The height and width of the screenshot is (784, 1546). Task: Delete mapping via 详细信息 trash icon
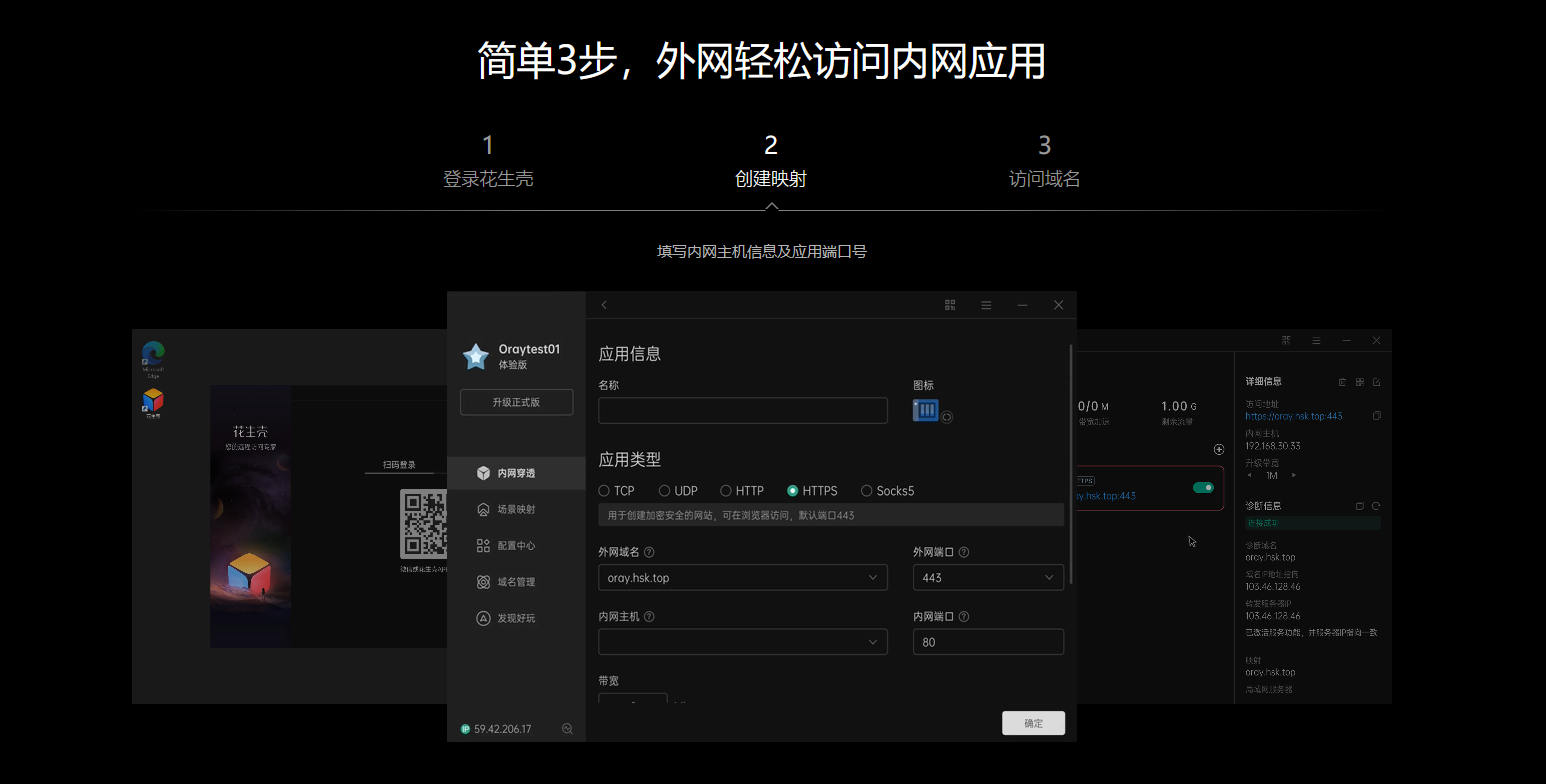(1342, 382)
